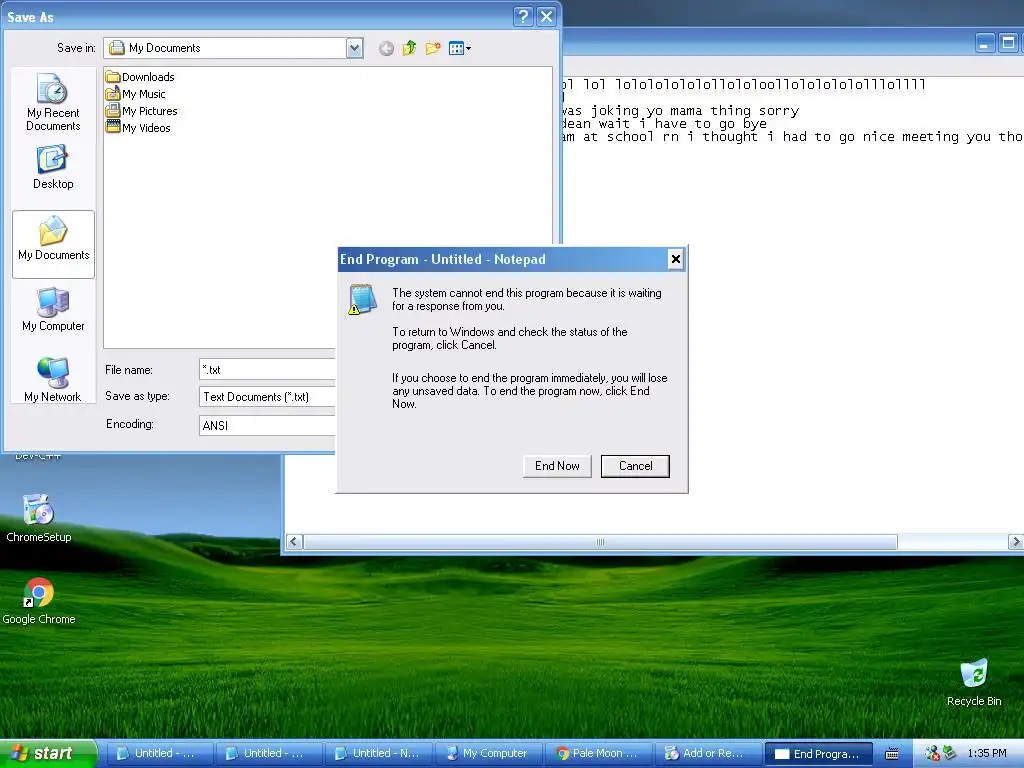Switch to My Computer taskbar button
Image resolution: width=1024 pixels, height=768 pixels.
tap(488, 754)
